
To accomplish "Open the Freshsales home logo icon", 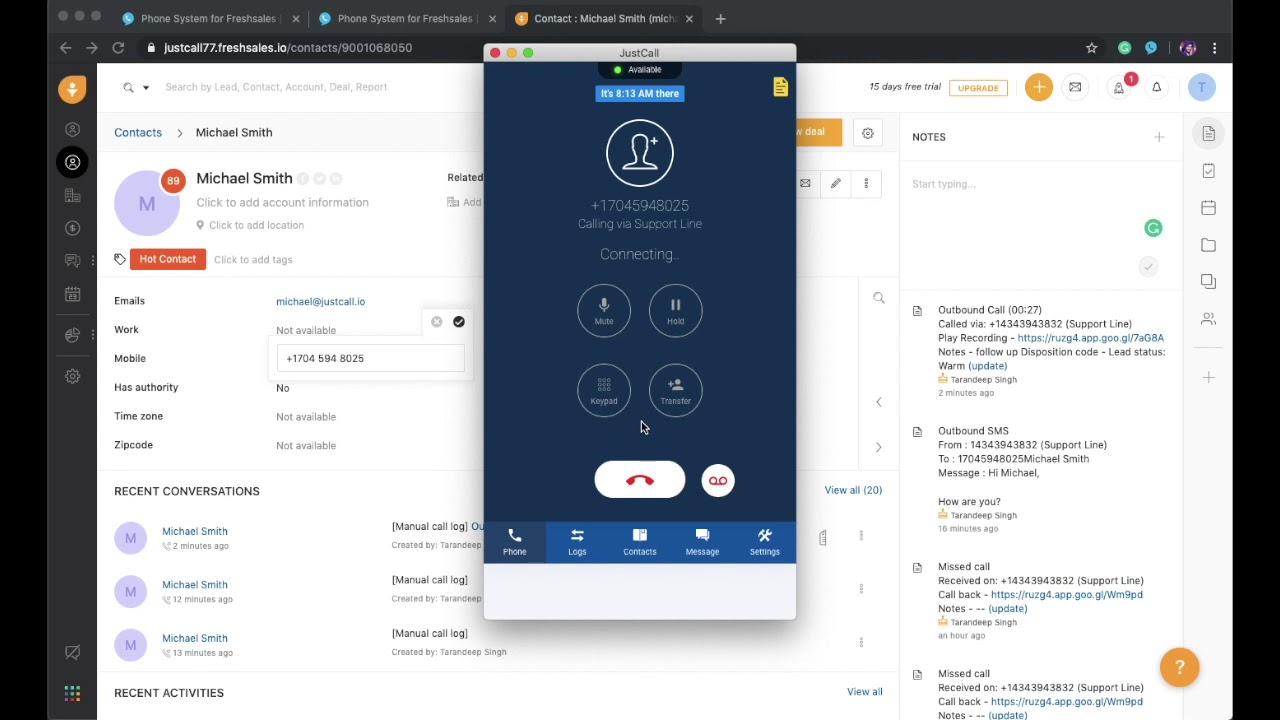I will point(72,89).
